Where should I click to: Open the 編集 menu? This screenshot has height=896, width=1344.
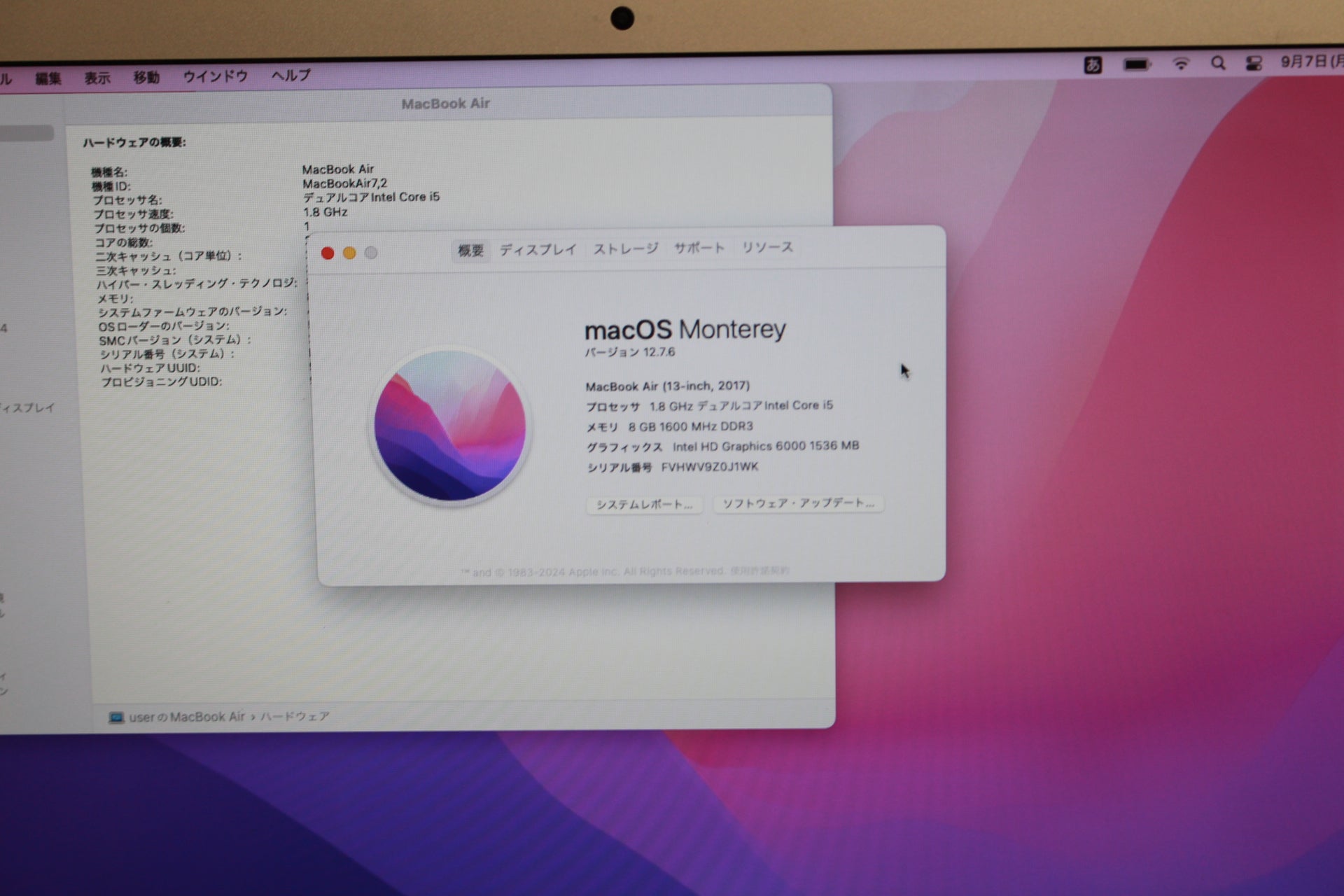pos(48,78)
